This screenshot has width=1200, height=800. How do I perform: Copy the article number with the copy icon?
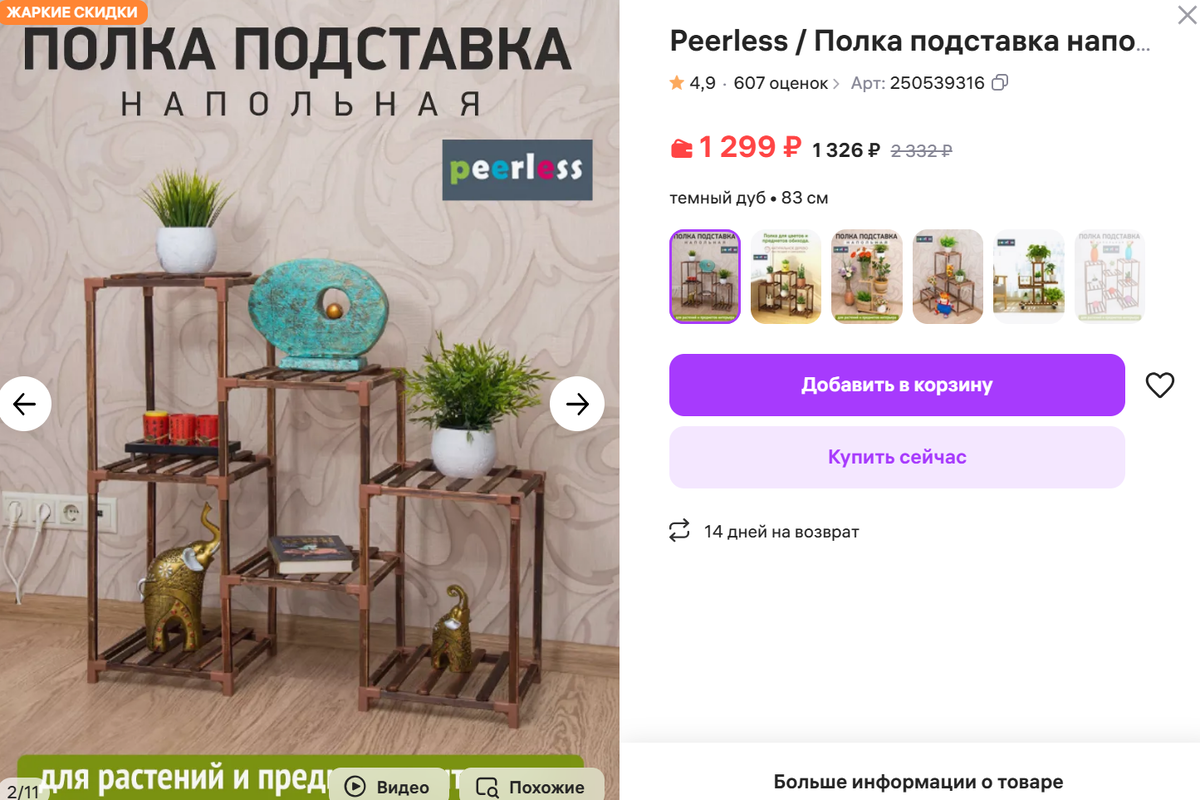click(x=999, y=83)
